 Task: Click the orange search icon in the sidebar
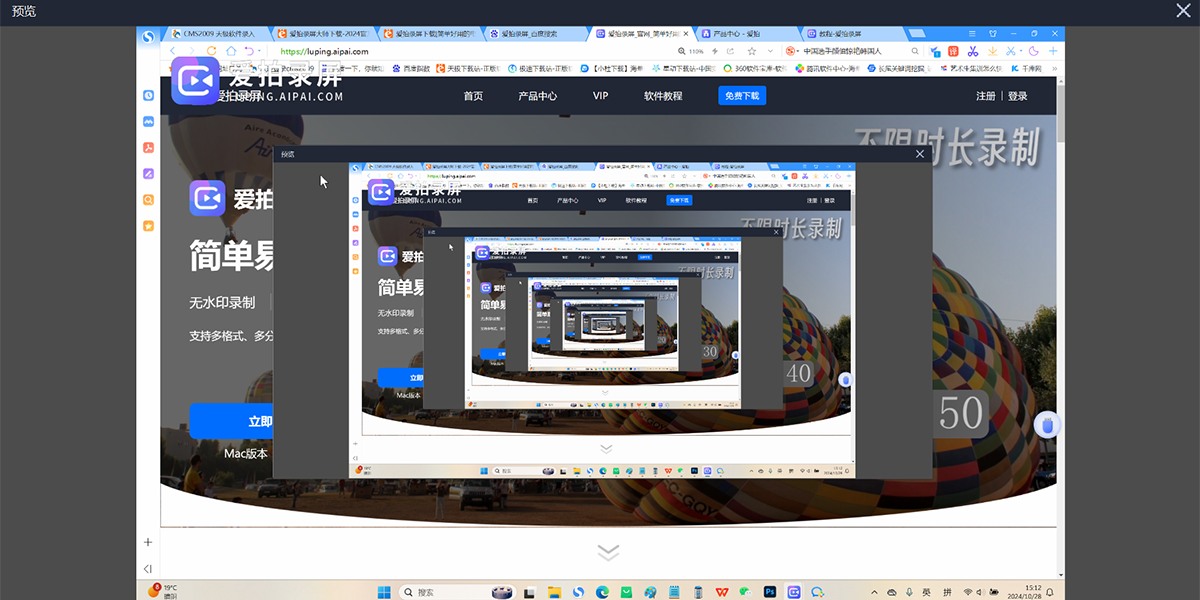coord(148,200)
